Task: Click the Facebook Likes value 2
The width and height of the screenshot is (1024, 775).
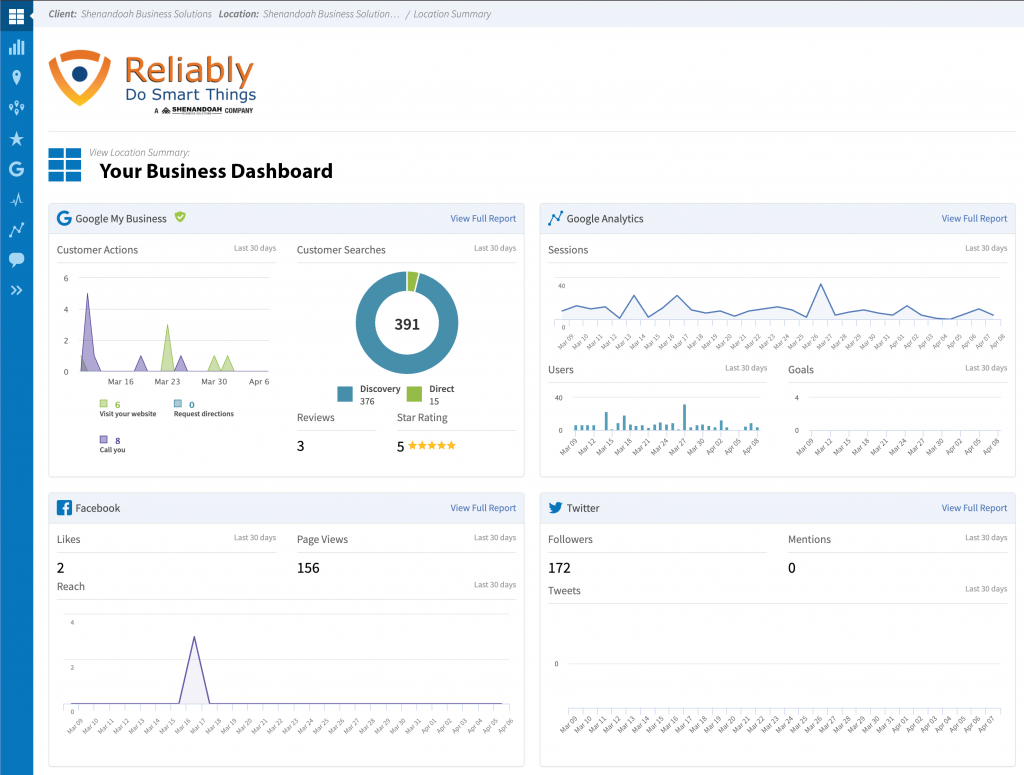Action: pyautogui.click(x=61, y=568)
